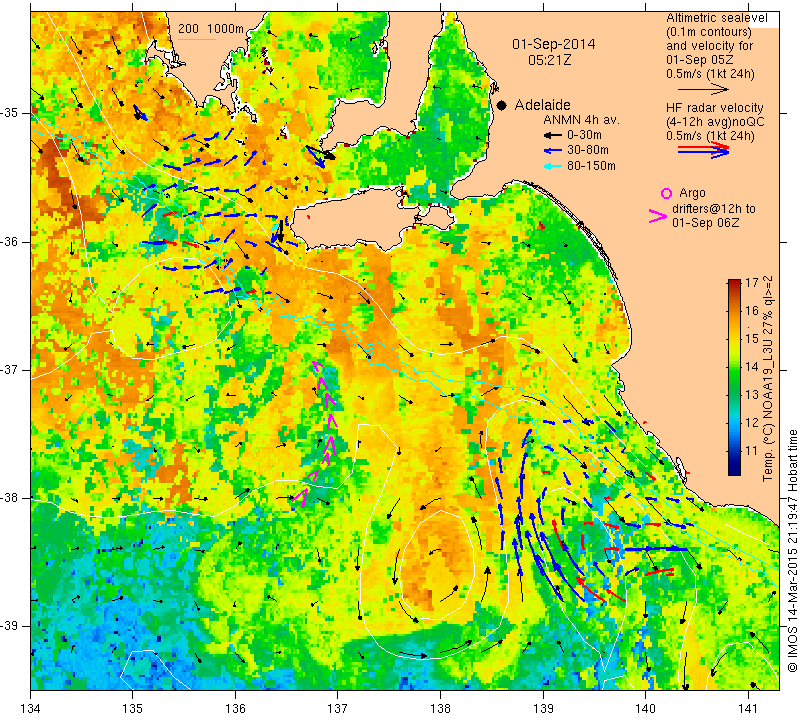800x720 pixels.
Task: Click the 14 degree colorbar label
Action: coord(752,366)
